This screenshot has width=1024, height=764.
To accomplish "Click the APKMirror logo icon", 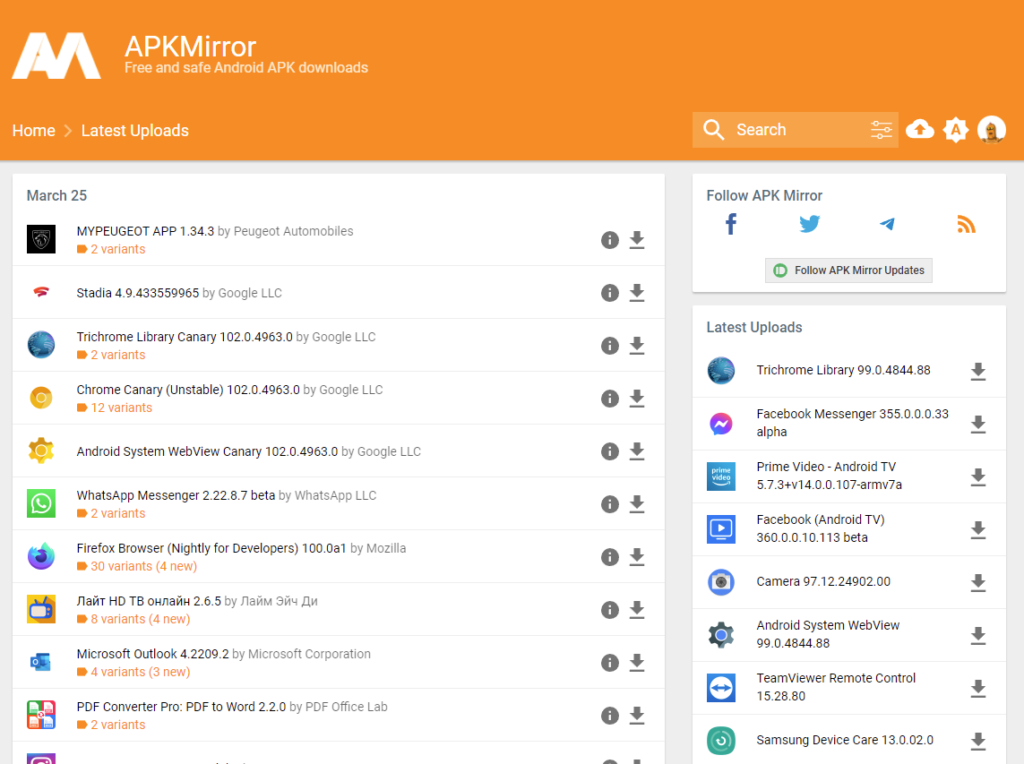I will click(57, 56).
